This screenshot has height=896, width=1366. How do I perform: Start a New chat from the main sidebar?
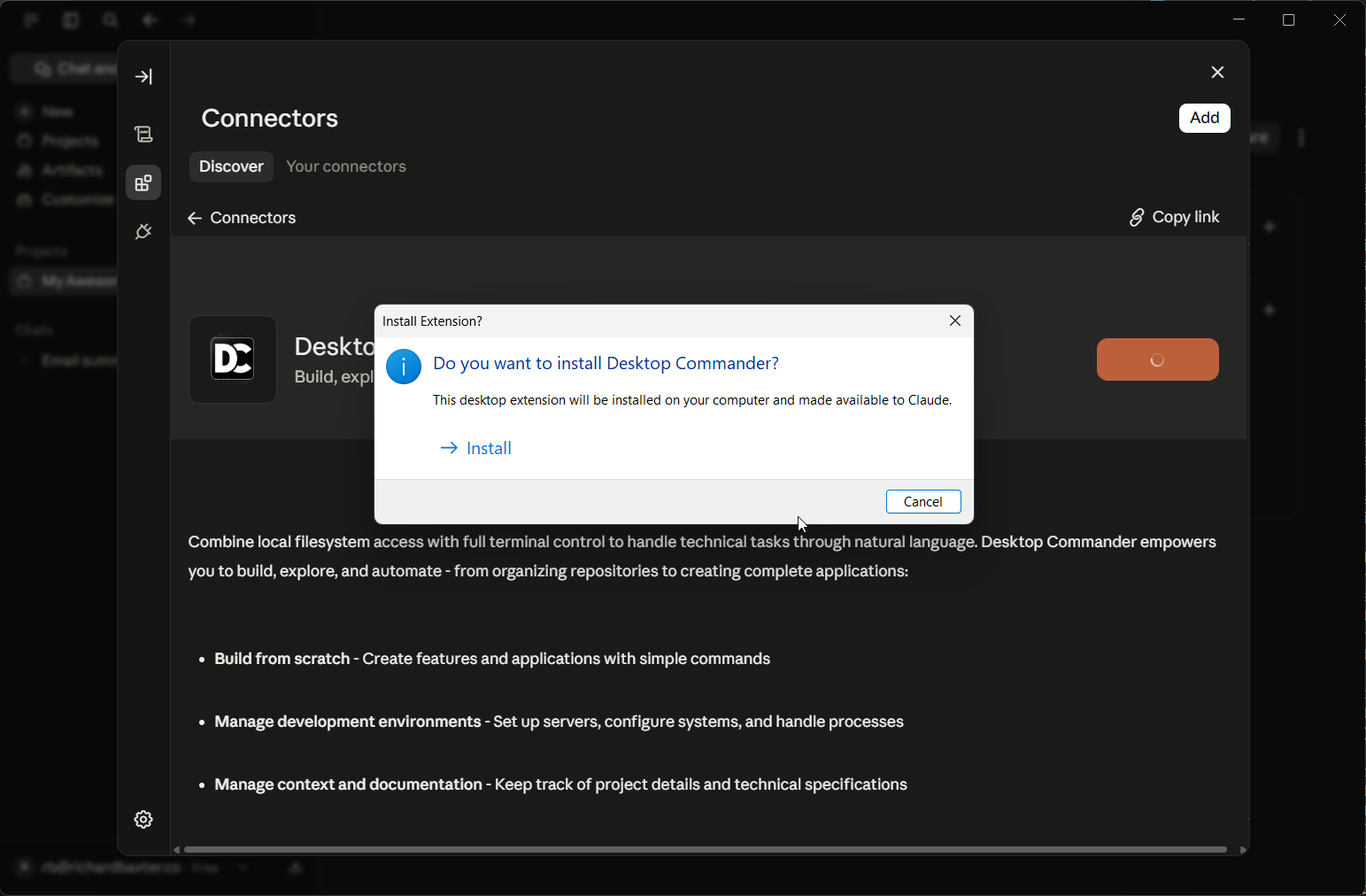click(x=46, y=112)
